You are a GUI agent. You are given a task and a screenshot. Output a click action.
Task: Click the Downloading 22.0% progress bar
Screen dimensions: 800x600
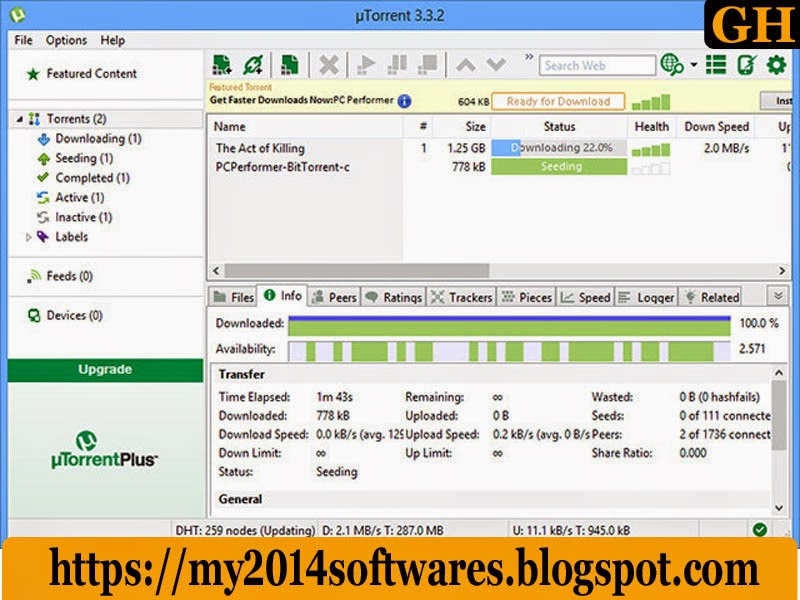tap(559, 148)
